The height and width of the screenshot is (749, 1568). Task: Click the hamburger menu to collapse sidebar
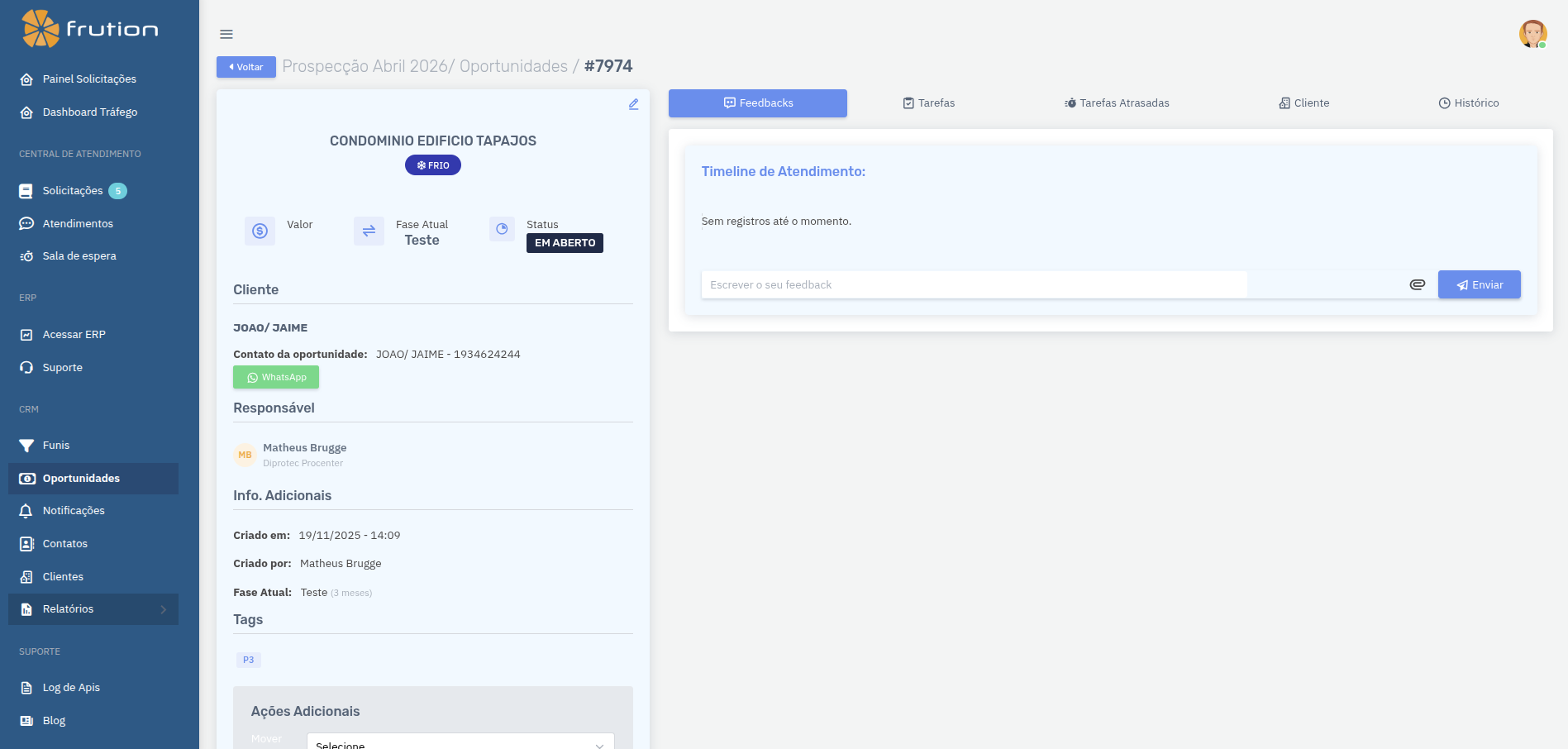point(226,34)
